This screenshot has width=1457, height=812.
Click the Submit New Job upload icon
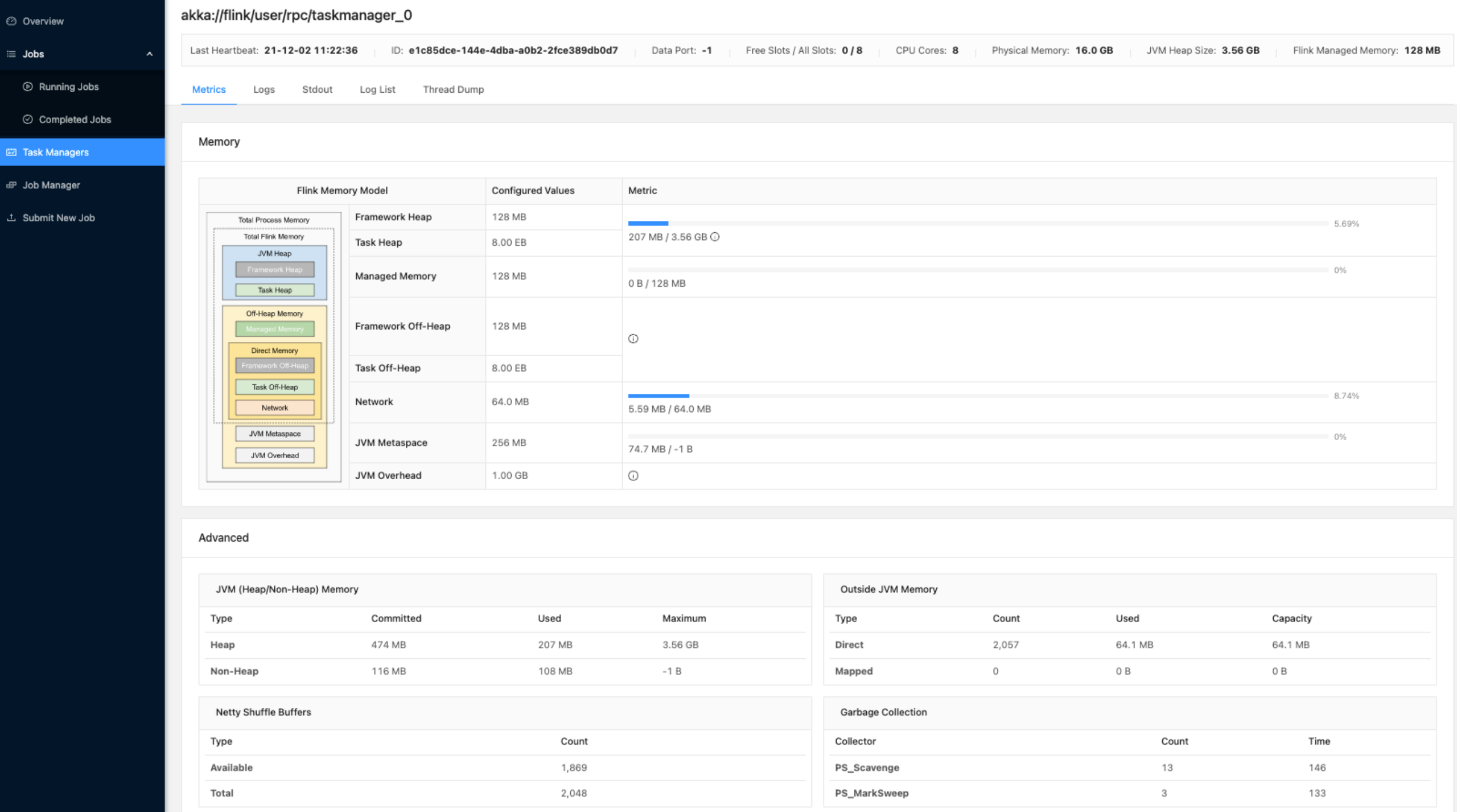(x=11, y=217)
